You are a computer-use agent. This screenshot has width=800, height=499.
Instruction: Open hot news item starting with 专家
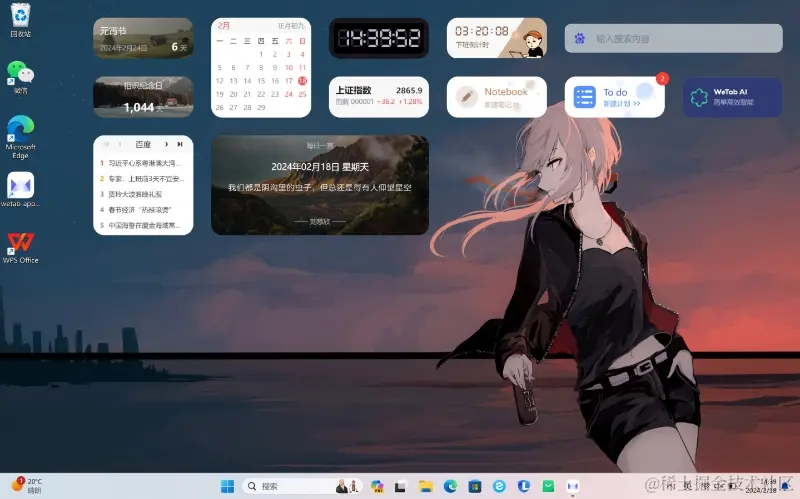click(x=142, y=179)
